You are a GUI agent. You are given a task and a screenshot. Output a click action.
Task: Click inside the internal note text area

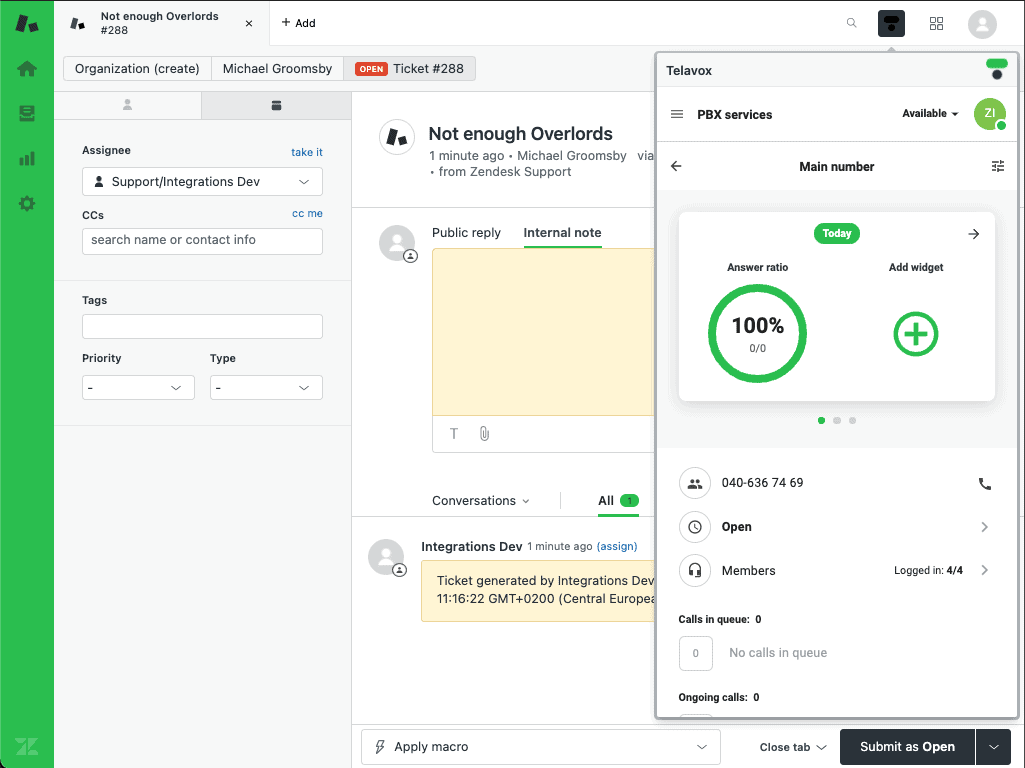coord(543,332)
